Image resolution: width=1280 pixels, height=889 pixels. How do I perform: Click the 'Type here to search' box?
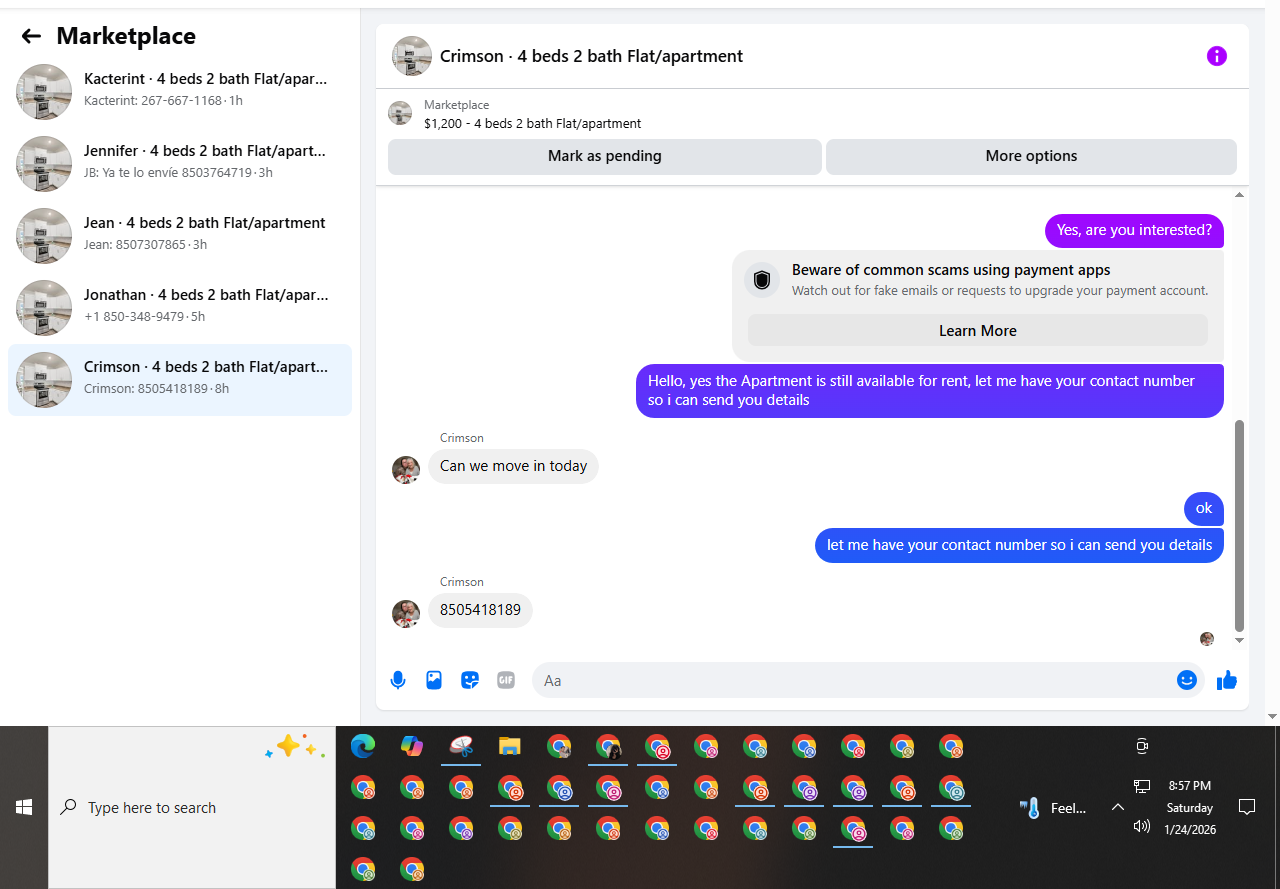pos(192,807)
